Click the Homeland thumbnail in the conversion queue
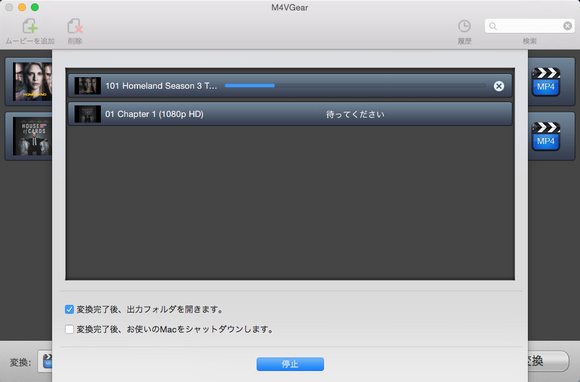Image resolution: width=580 pixels, height=382 pixels. 88,86
